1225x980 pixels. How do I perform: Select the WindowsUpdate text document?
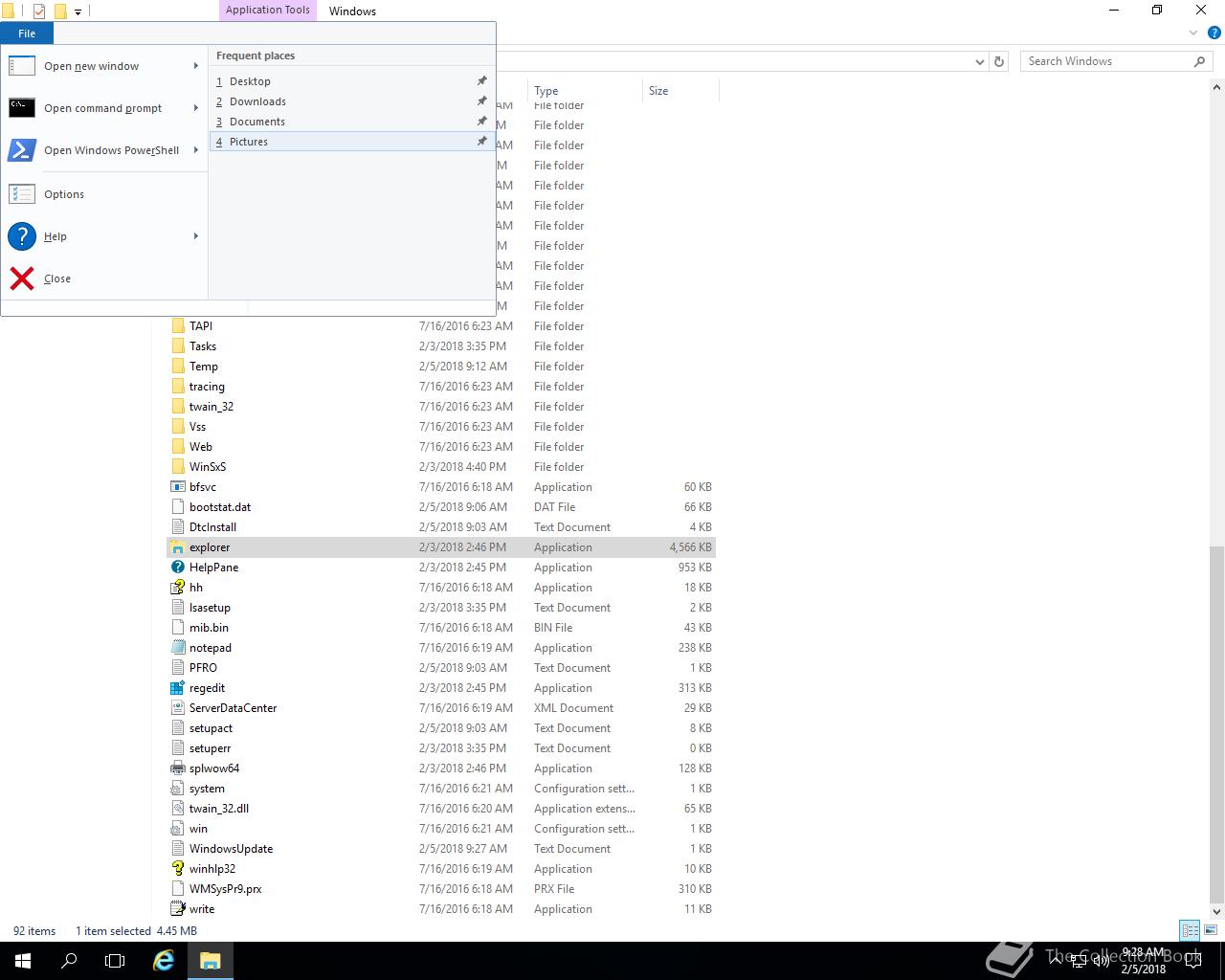tap(231, 849)
